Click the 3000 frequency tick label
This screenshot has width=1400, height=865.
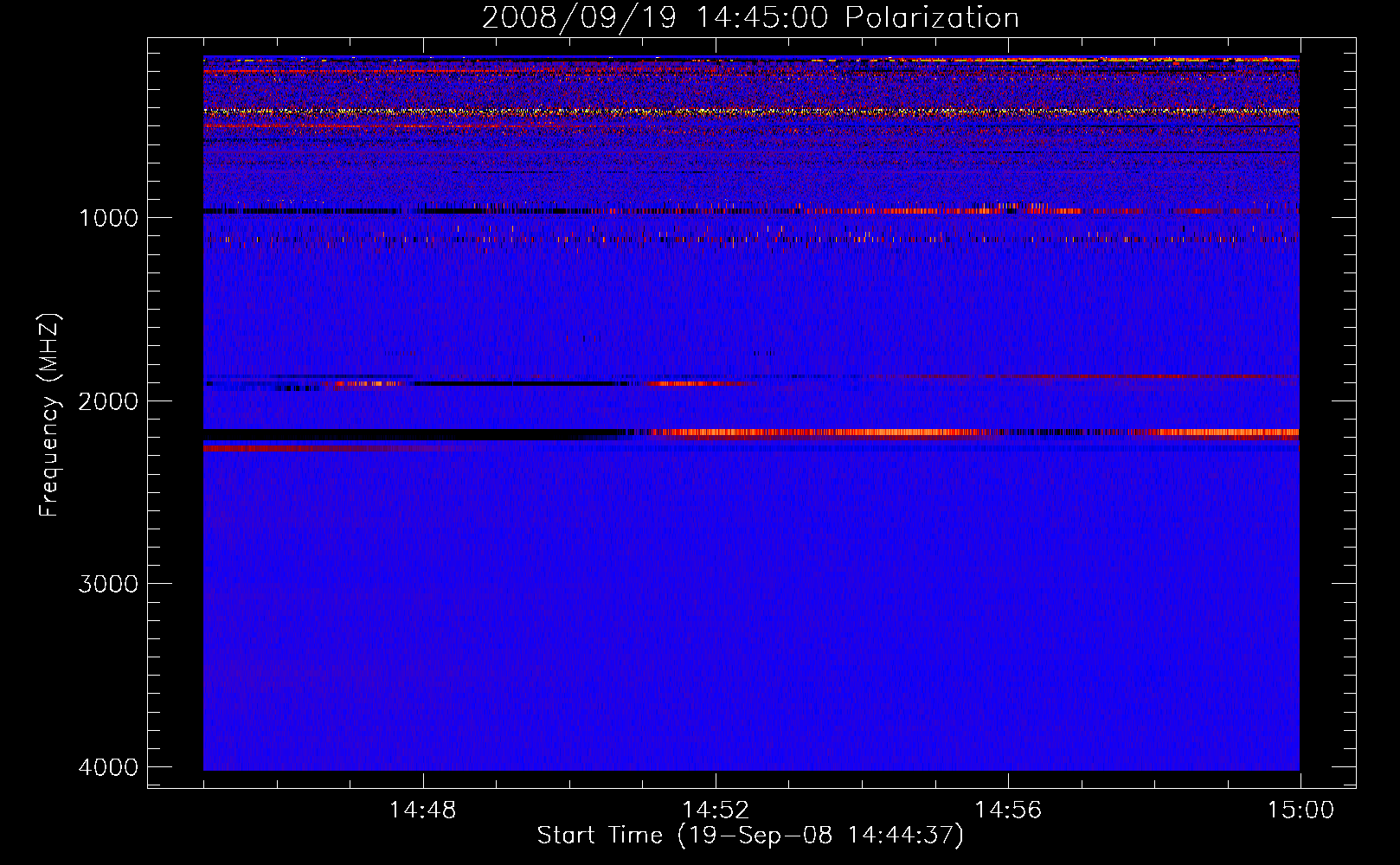pyautogui.click(x=108, y=584)
